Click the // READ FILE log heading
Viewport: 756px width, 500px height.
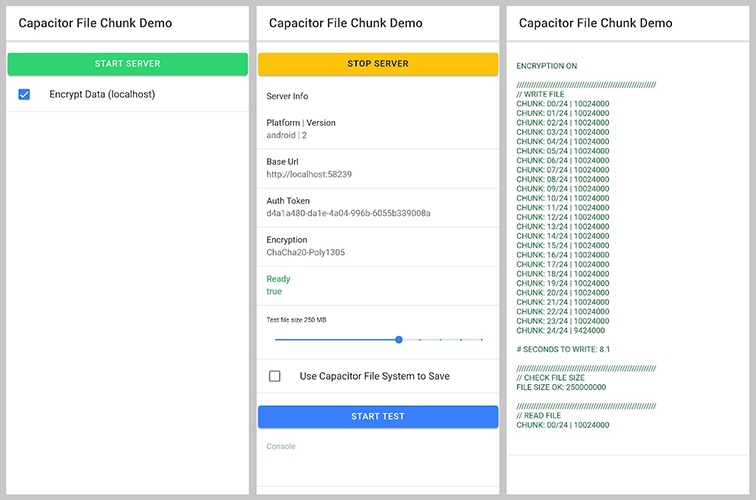[x=539, y=416]
